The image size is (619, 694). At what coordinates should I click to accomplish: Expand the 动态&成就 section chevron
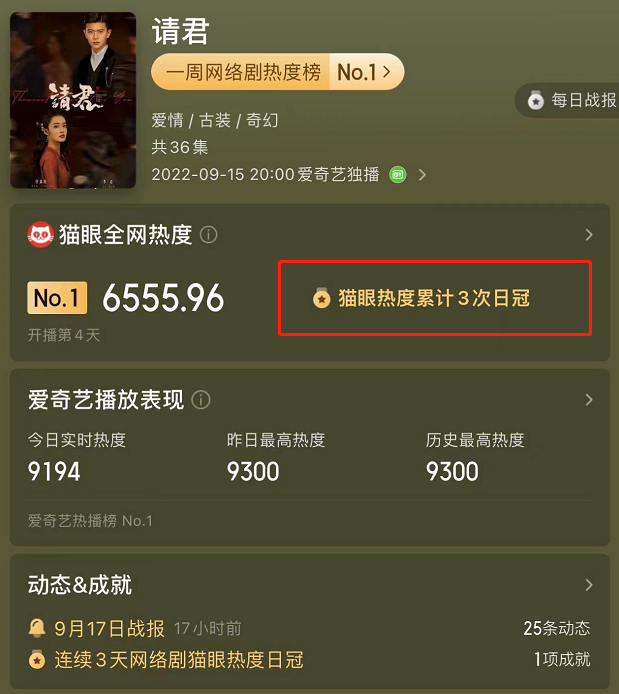coord(589,585)
